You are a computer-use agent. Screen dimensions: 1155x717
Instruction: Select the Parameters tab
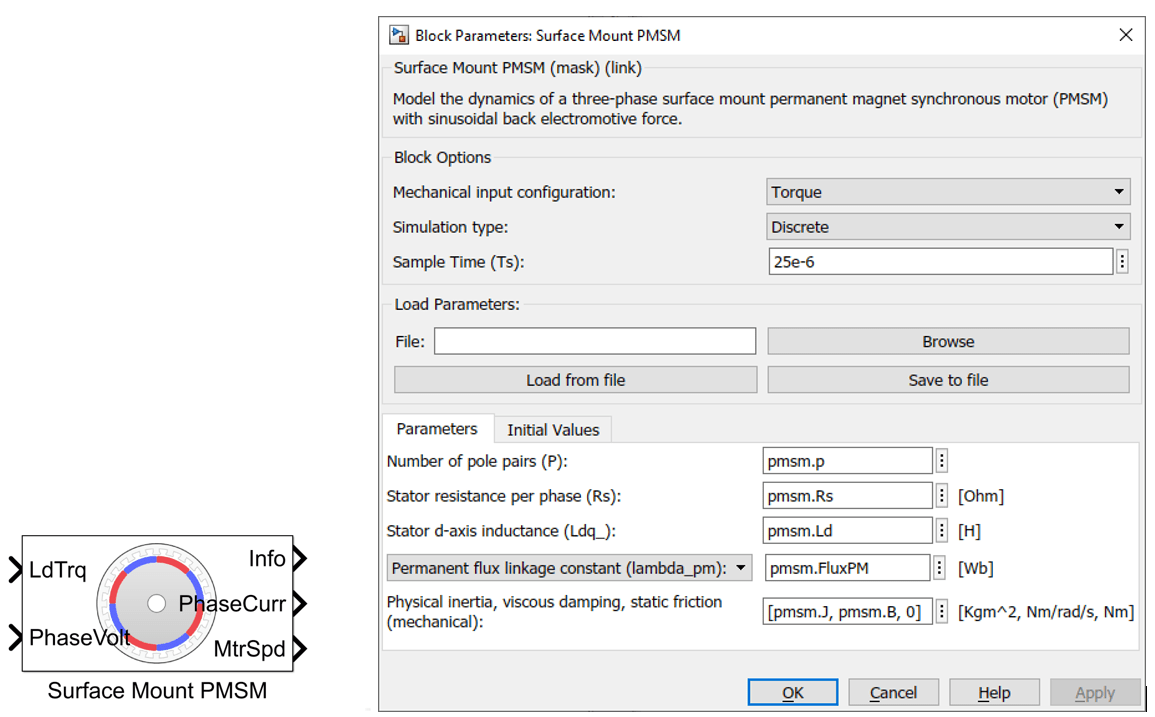coord(437,429)
